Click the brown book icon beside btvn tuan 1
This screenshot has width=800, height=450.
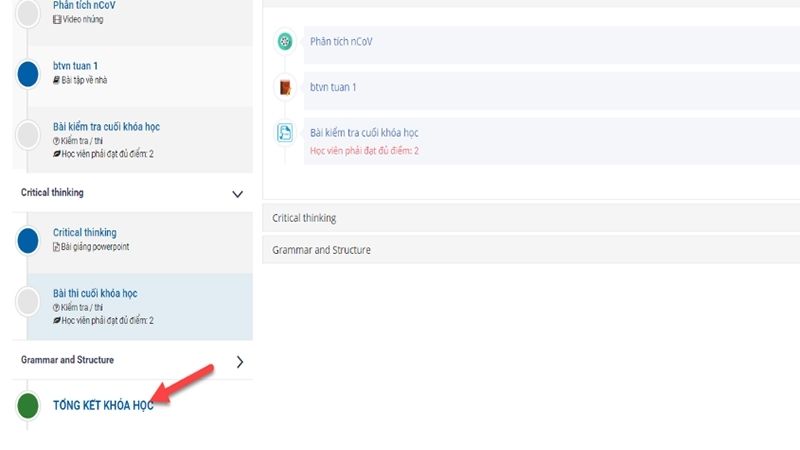285,87
